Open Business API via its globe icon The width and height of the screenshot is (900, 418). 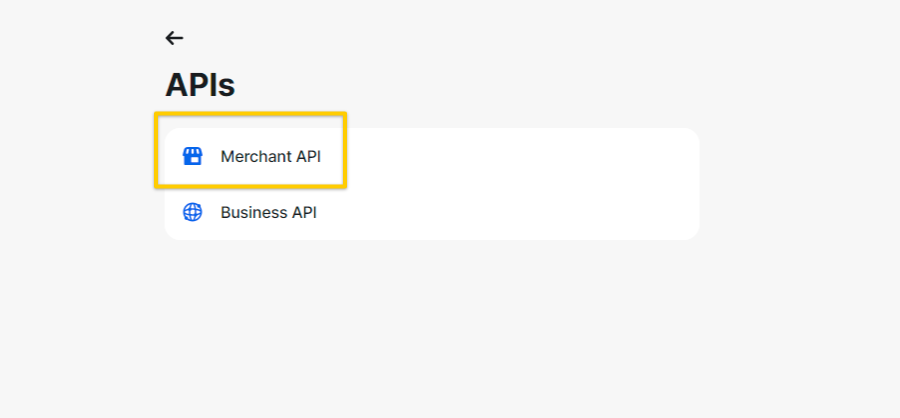192,212
